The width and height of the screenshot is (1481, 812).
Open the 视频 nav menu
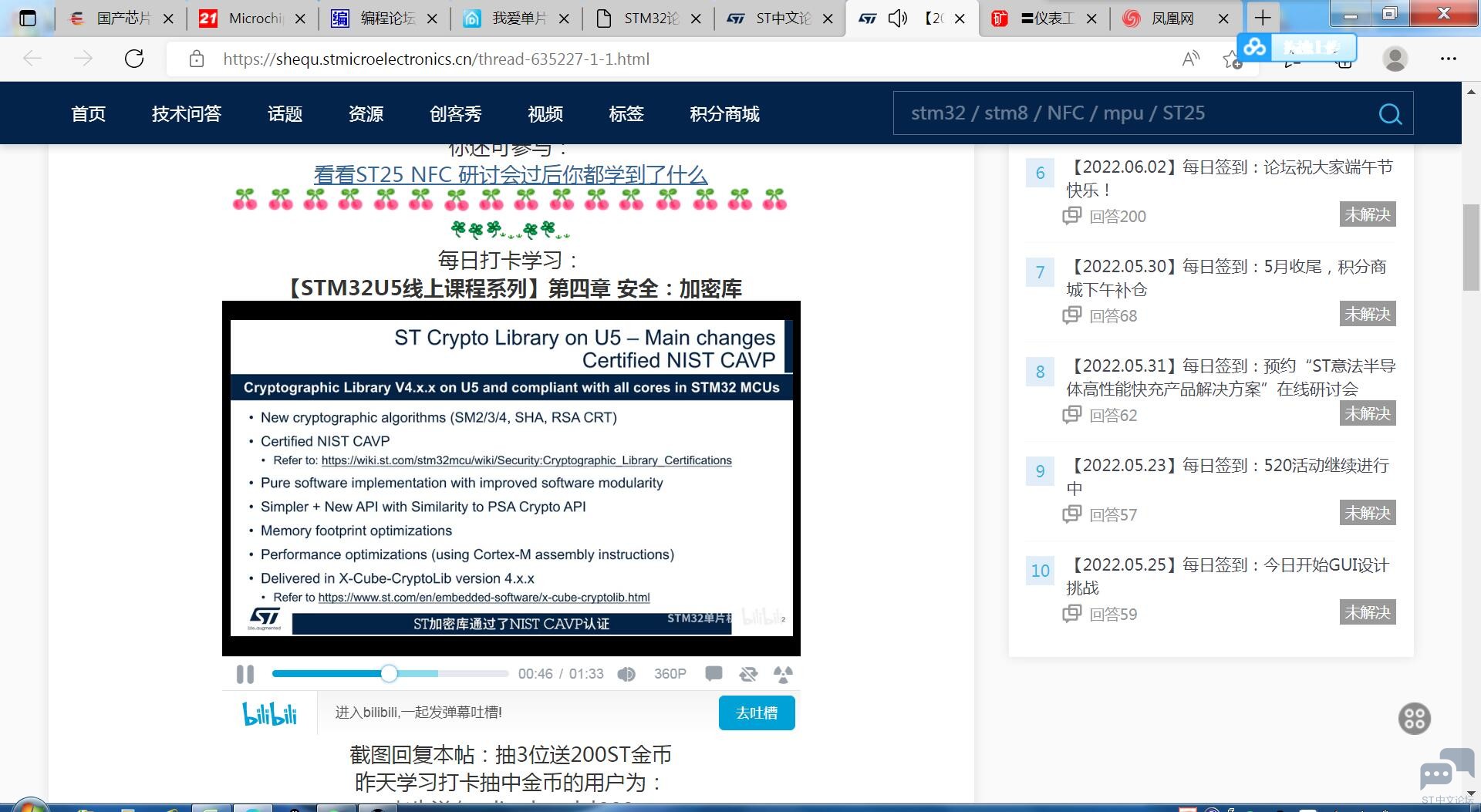pos(545,114)
